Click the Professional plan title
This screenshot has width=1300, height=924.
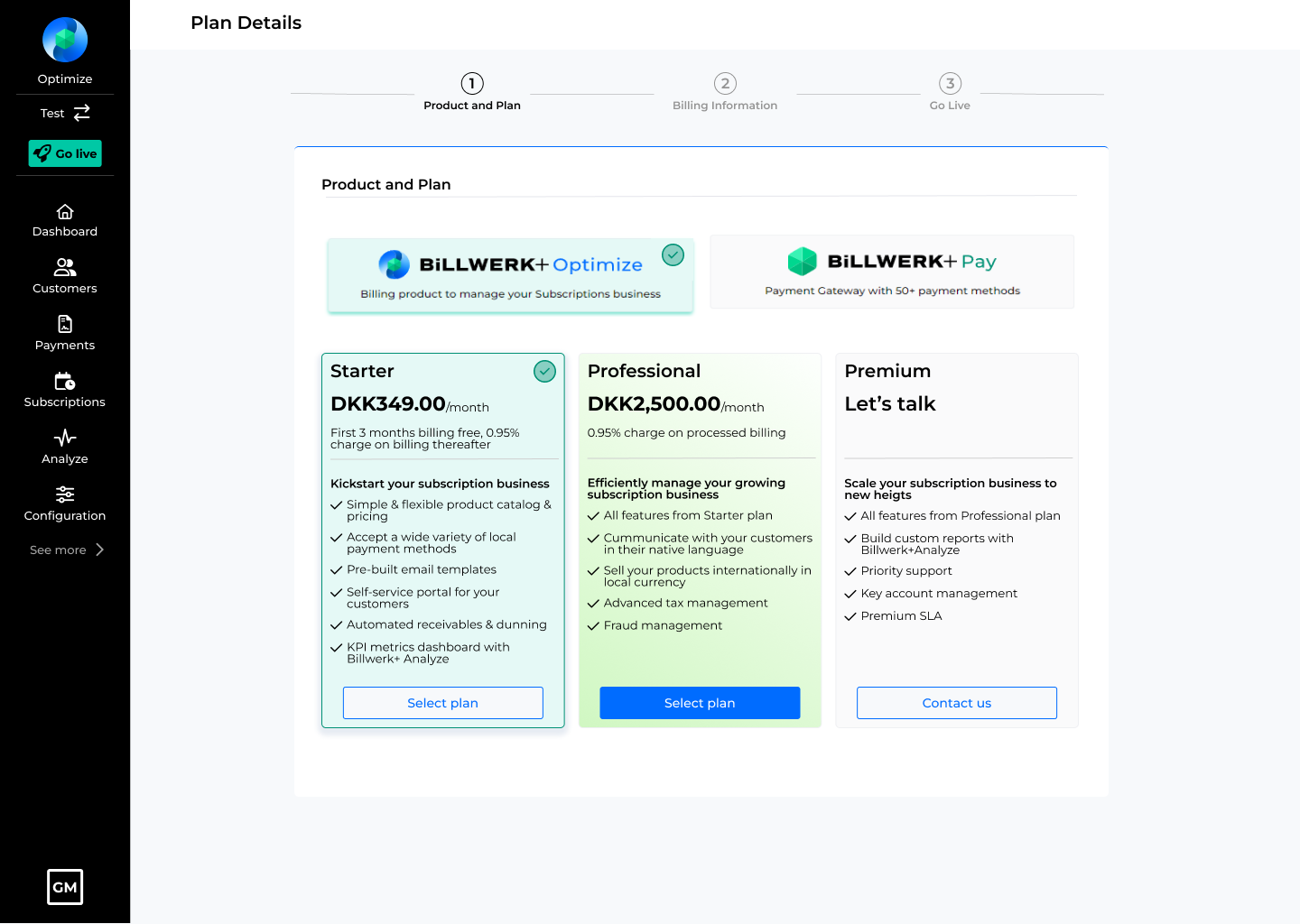click(644, 371)
